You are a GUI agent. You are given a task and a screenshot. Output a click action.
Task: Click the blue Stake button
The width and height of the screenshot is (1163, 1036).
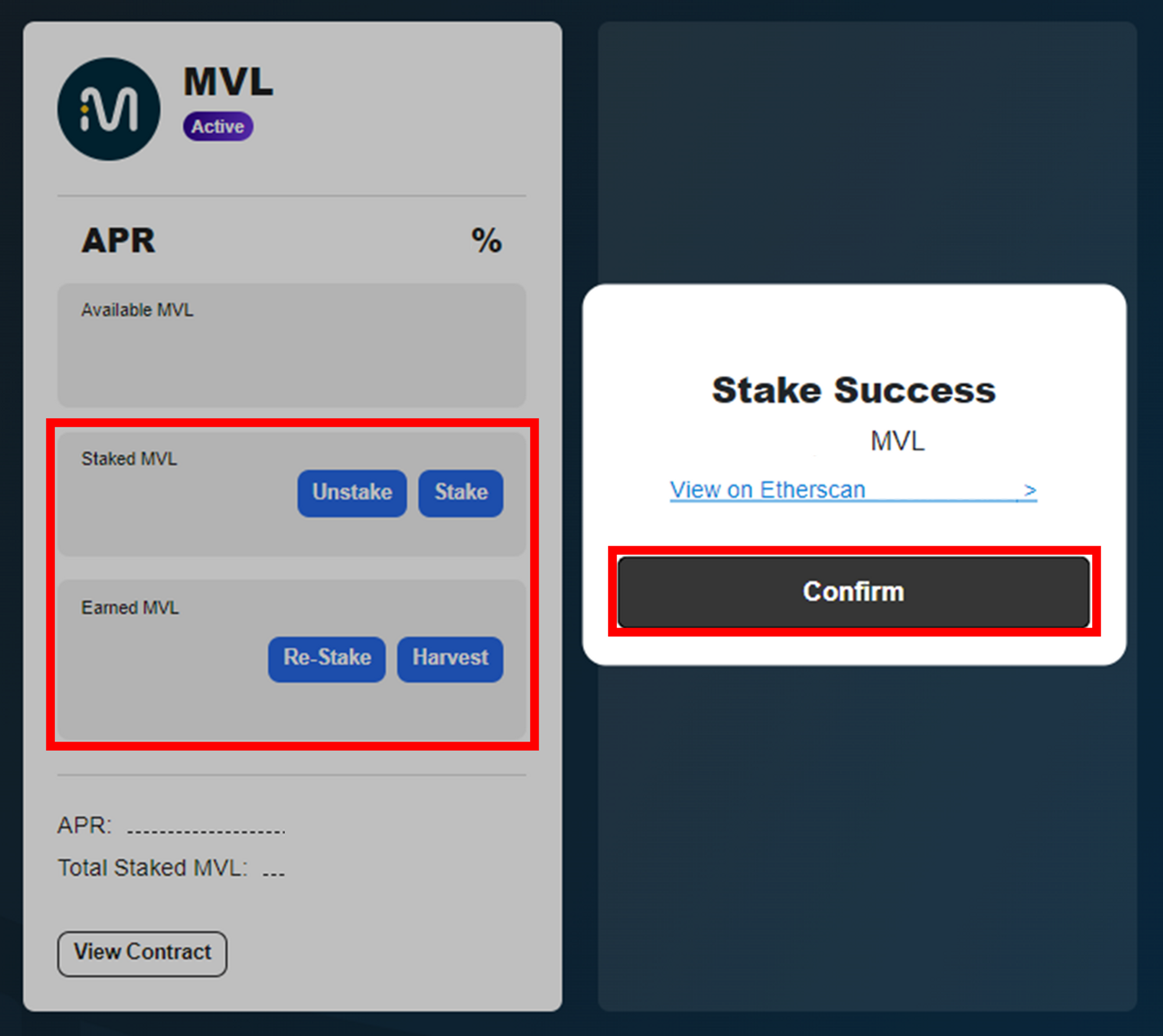click(x=461, y=493)
